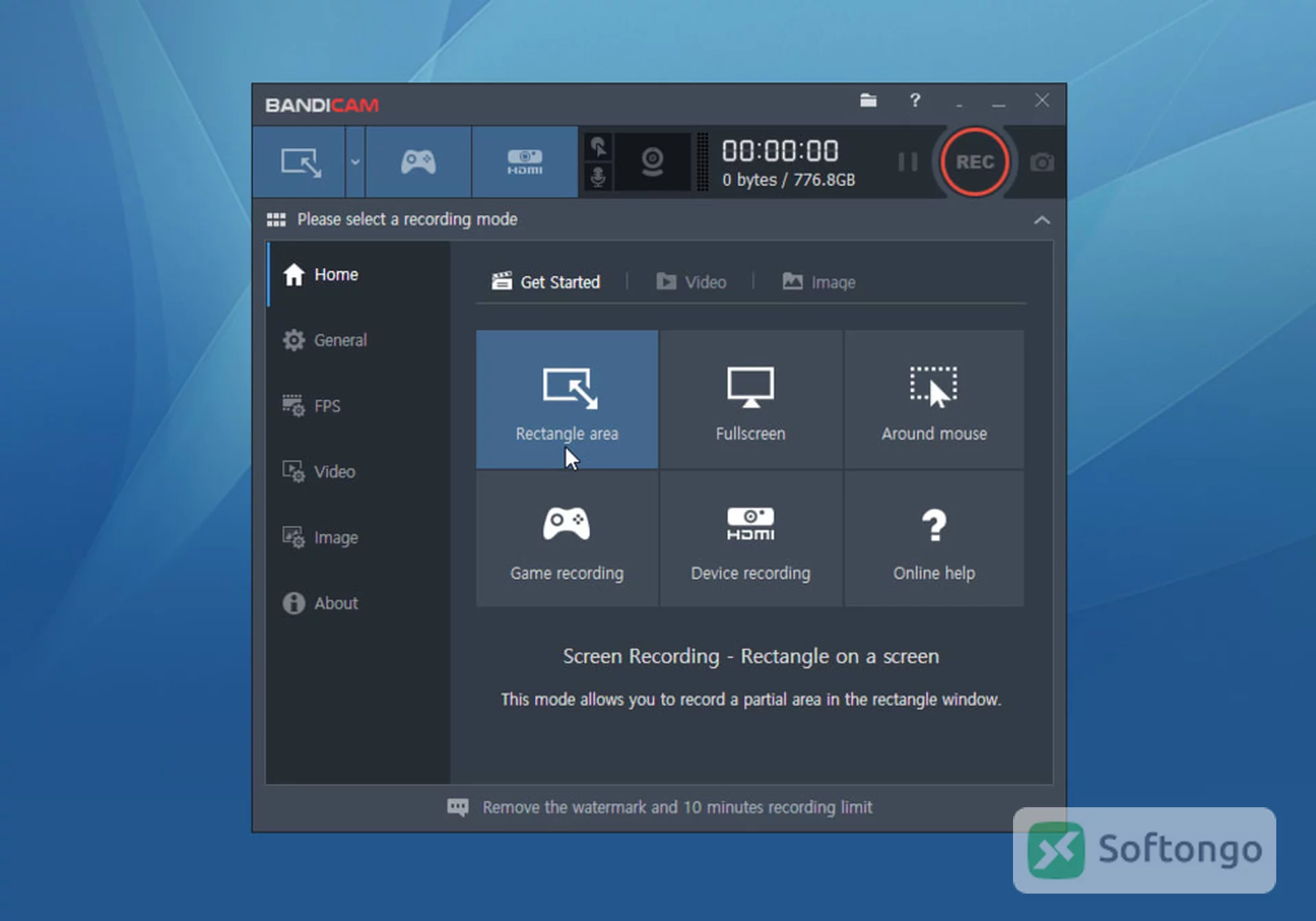Take a screenshot with the camera icon
The height and width of the screenshot is (921, 1316).
coord(1042,162)
